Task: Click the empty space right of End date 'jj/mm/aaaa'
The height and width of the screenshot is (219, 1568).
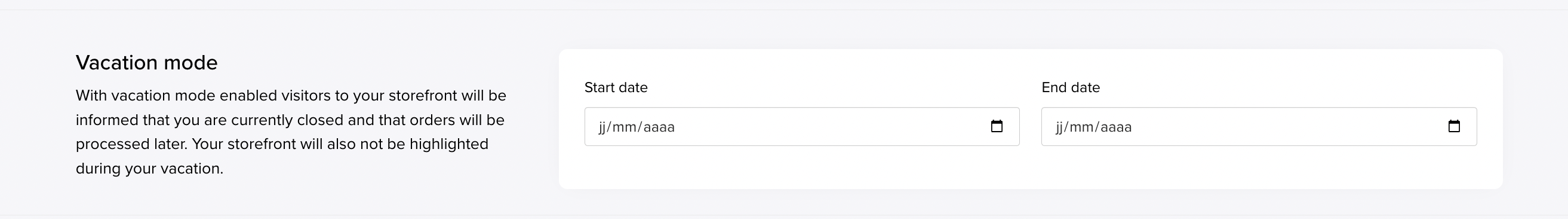Action: [1288, 126]
